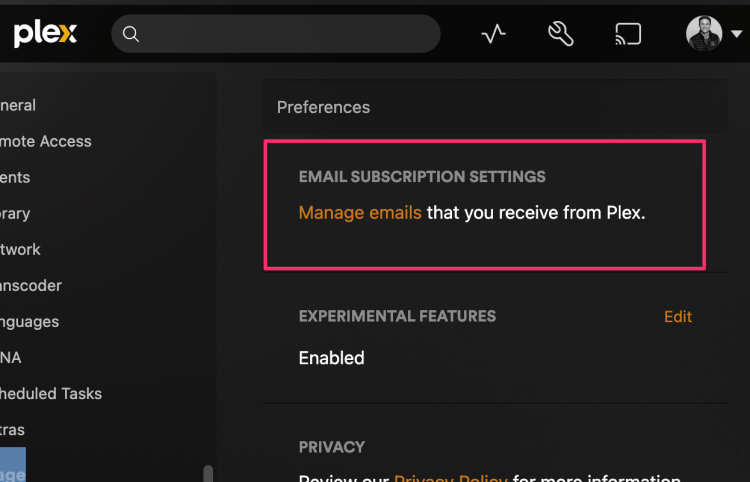
Task: Open Scheduled Tasks in the sidebar
Action: click(x=51, y=393)
